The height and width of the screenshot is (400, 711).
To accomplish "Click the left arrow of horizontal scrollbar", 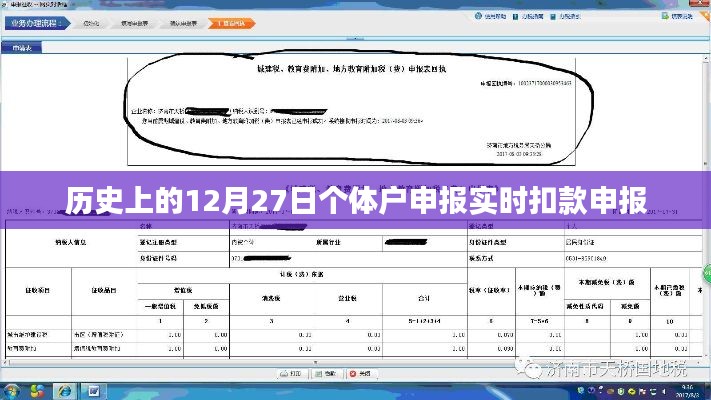I will (5, 362).
